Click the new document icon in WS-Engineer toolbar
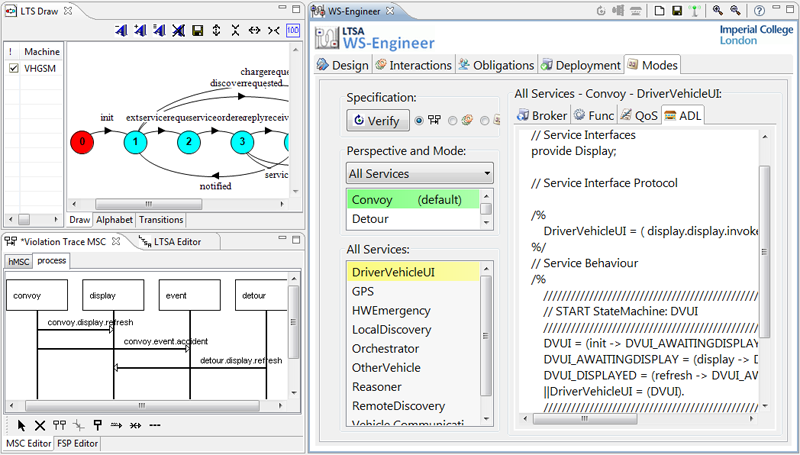 [x=659, y=11]
